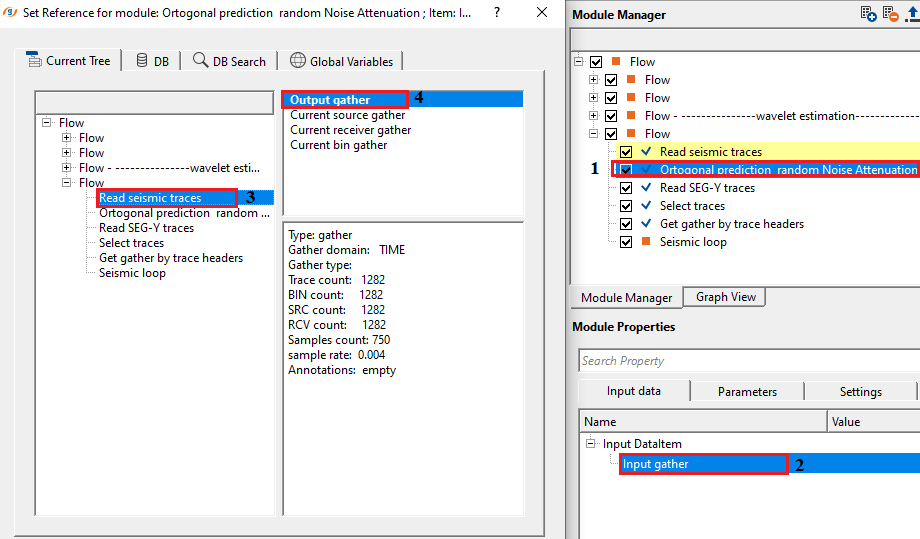Disable the Seismic loop module checkbox
The image size is (920, 539).
pos(627,242)
